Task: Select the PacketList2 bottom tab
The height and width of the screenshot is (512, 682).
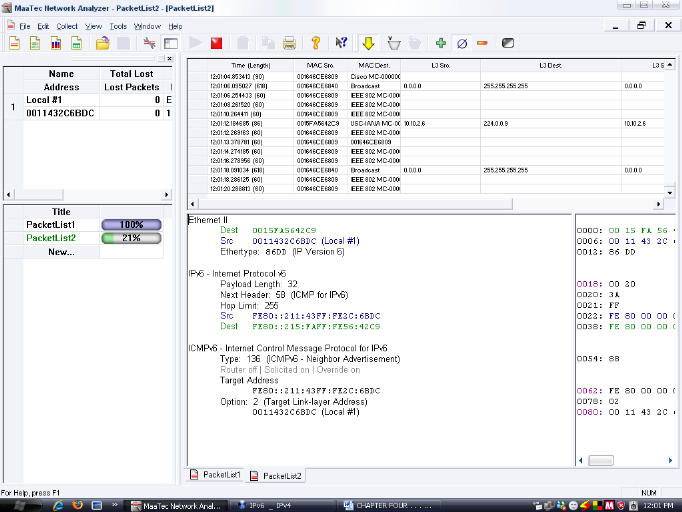Action: coord(277,476)
